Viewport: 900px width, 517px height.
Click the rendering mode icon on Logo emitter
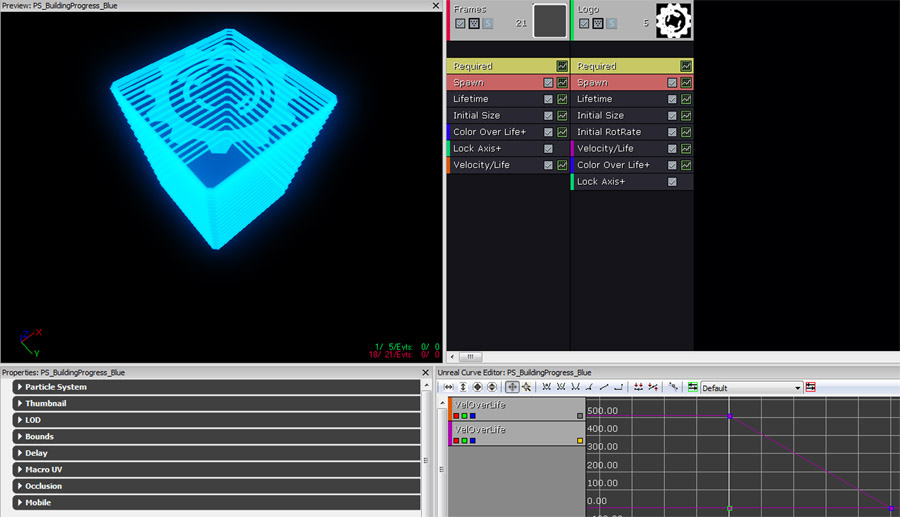[x=597, y=23]
